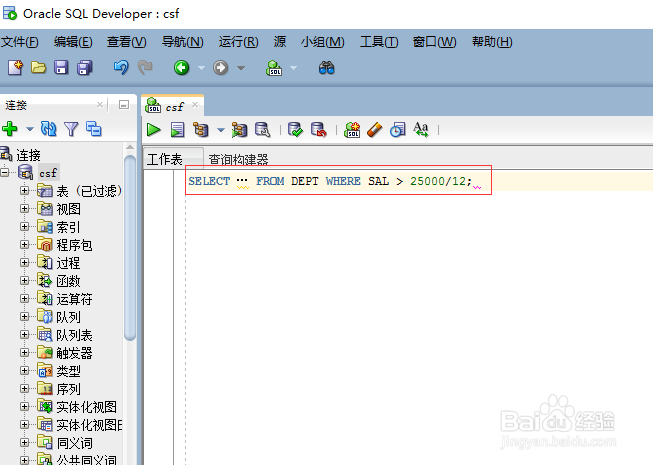The height and width of the screenshot is (465, 653).
Task: Click into the SQL statement editor line
Action: [338, 181]
